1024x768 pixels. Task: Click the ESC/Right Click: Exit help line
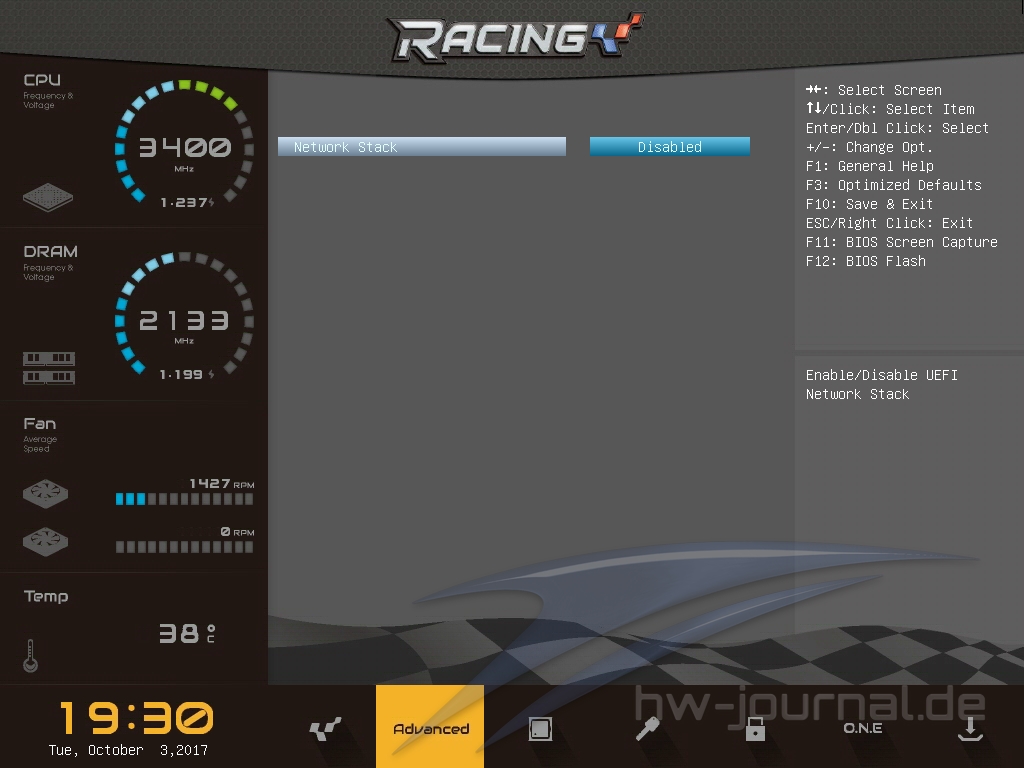tap(889, 223)
